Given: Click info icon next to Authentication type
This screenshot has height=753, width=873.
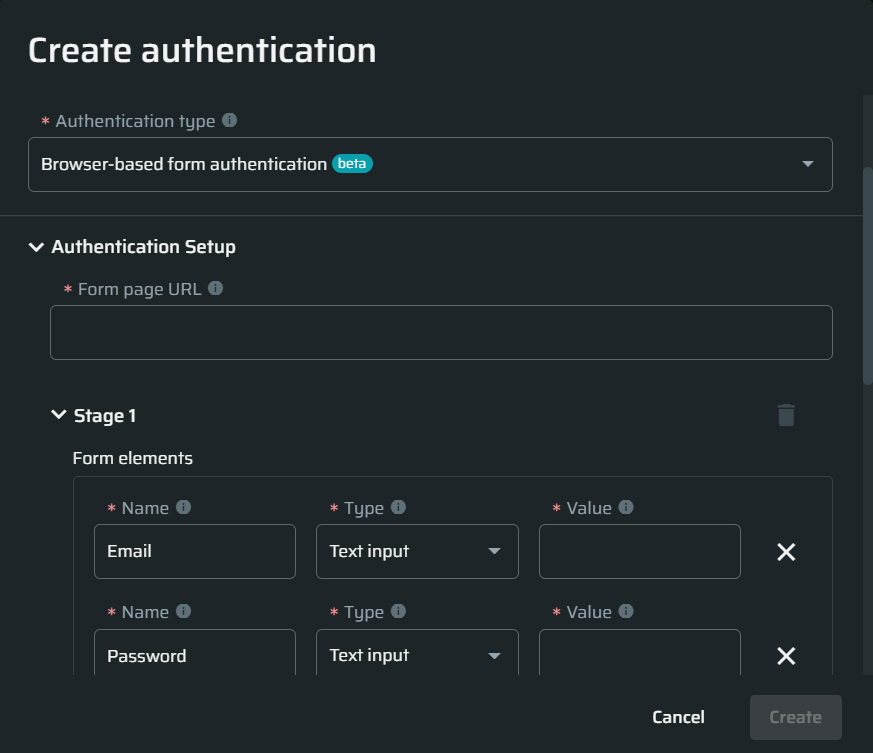Looking at the screenshot, I should (229, 121).
